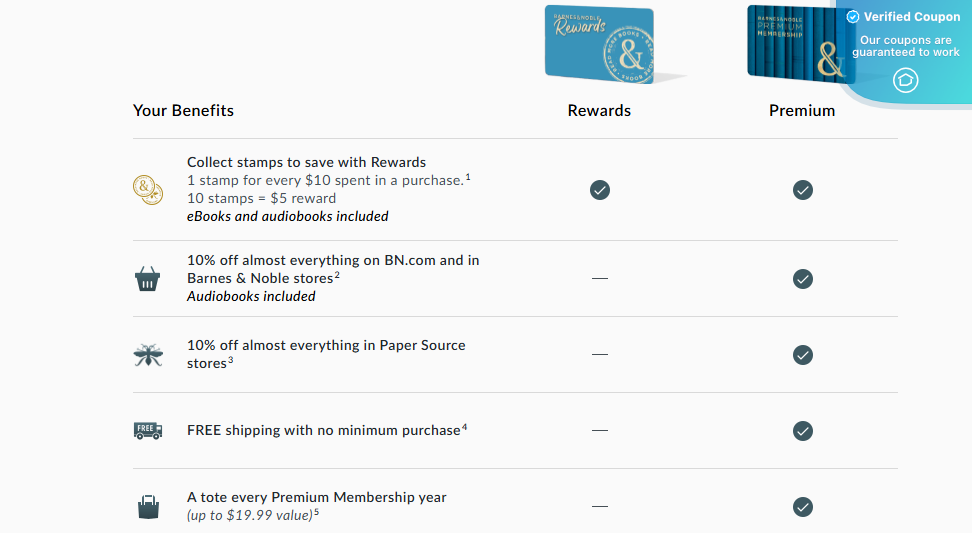Screen dimensions: 972x533
Task: Click the Paper Source dragonfly icon
Action: click(x=148, y=355)
